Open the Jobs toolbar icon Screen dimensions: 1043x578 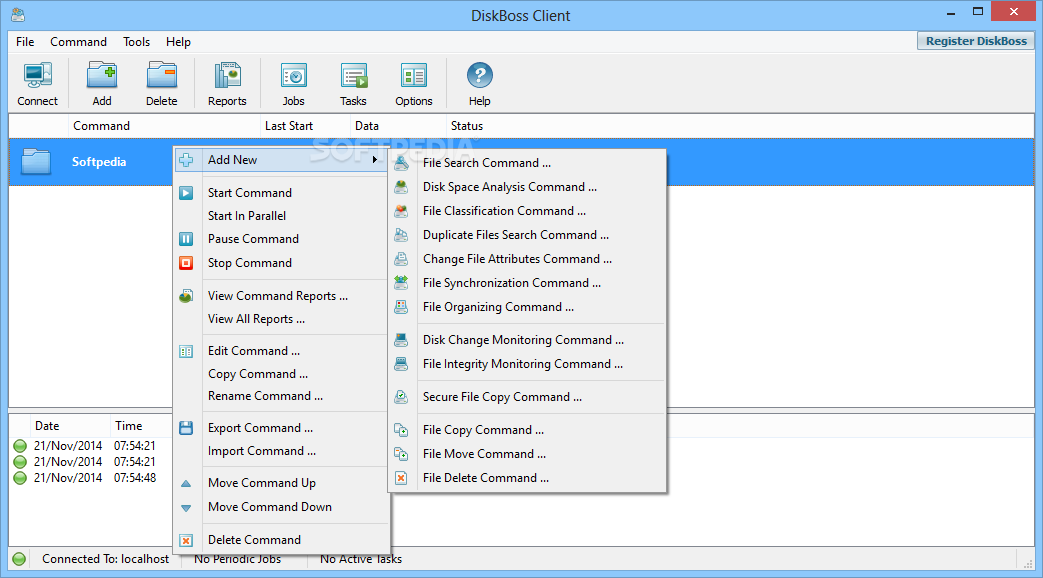coord(293,76)
